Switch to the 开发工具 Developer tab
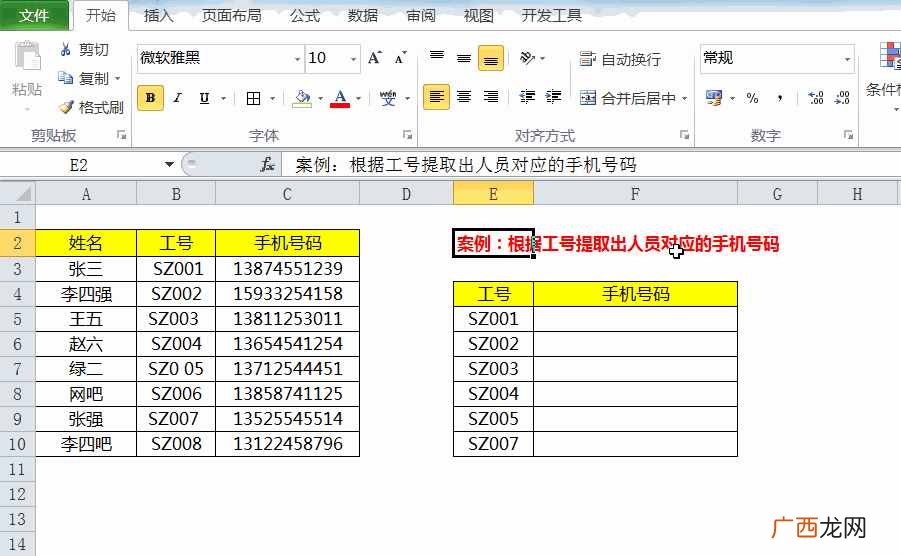The width and height of the screenshot is (901, 556). pos(552,16)
